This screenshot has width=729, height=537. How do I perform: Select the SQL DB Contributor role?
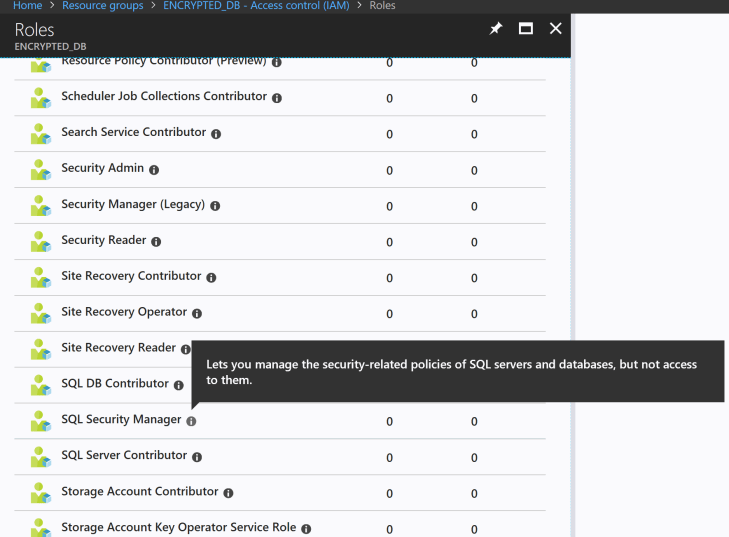click(115, 384)
